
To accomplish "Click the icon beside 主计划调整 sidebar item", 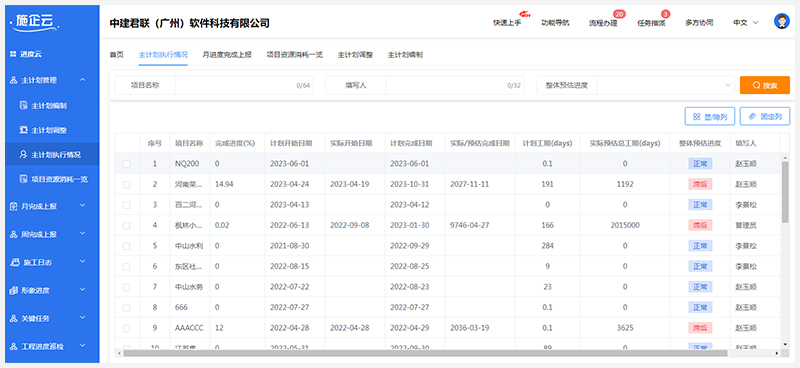I will pos(23,130).
